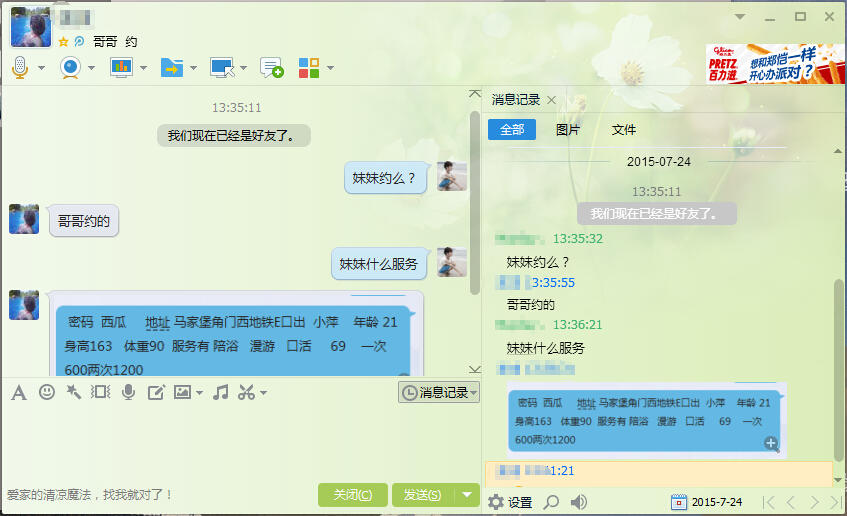Send a file with folder arrow icon
This screenshot has height=516, width=847.
point(172,68)
